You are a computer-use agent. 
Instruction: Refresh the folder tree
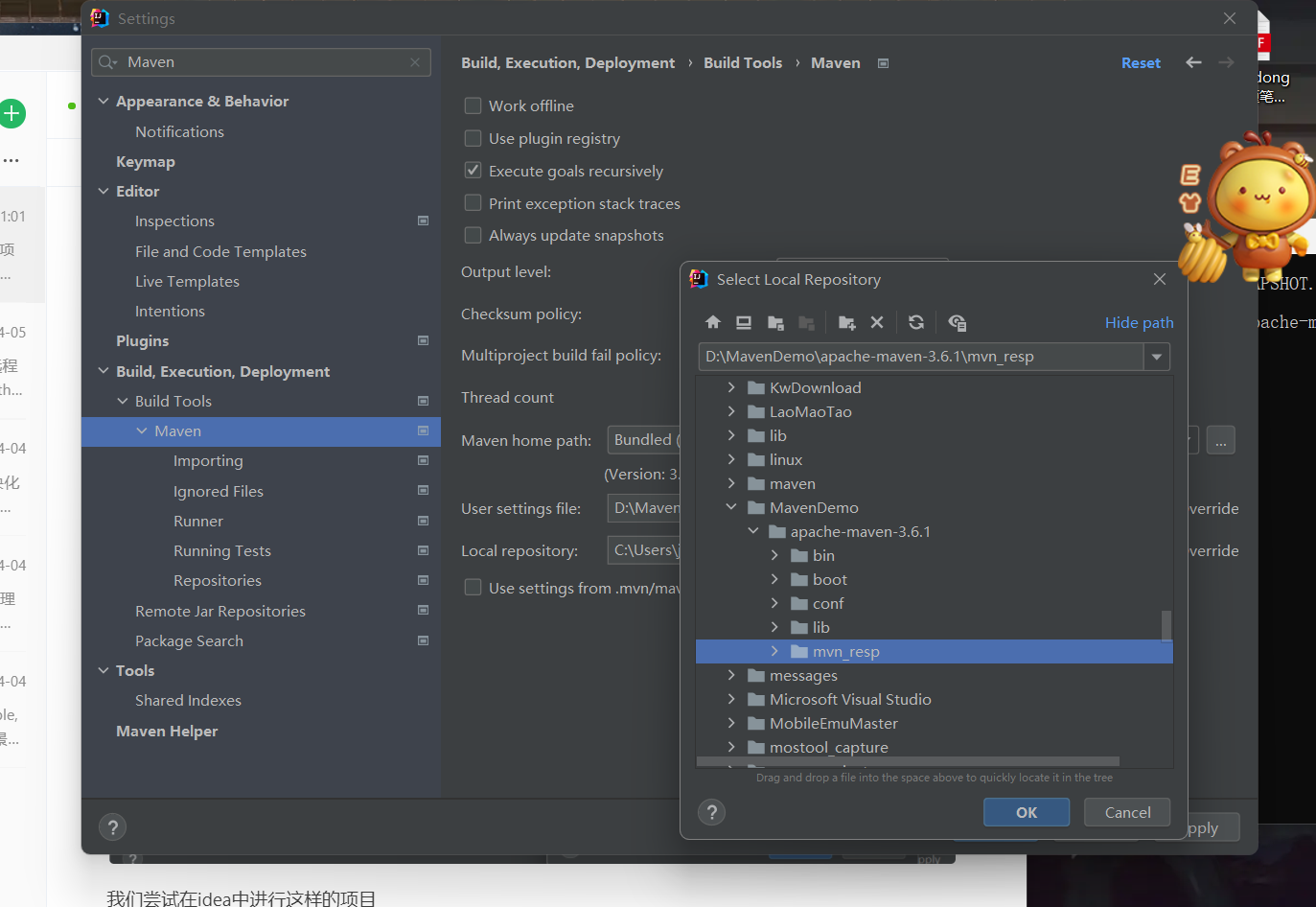(916, 322)
